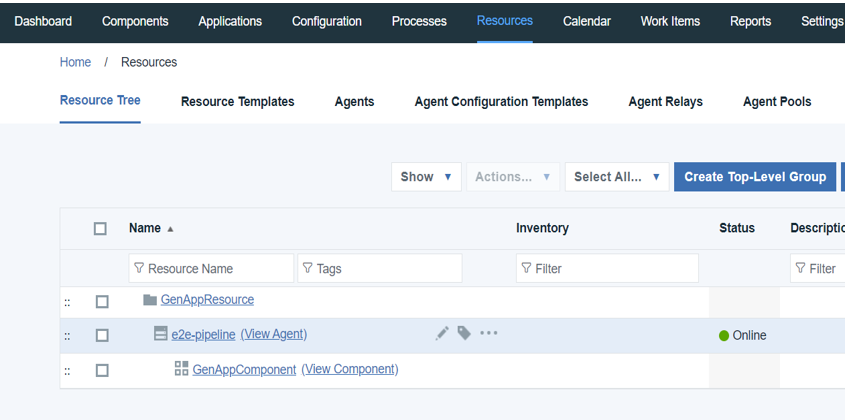
Task: Click the GenAppResource folder icon
Action: tap(150, 300)
